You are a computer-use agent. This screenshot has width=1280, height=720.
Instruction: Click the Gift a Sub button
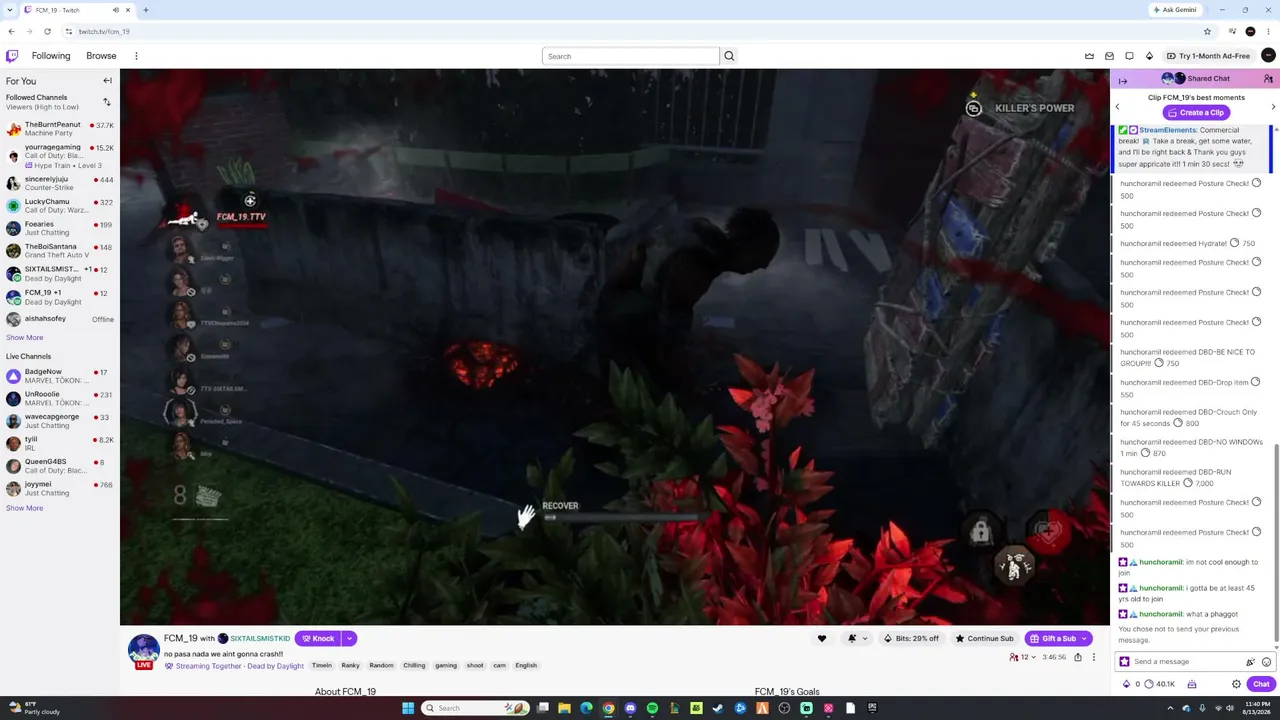coord(1052,638)
